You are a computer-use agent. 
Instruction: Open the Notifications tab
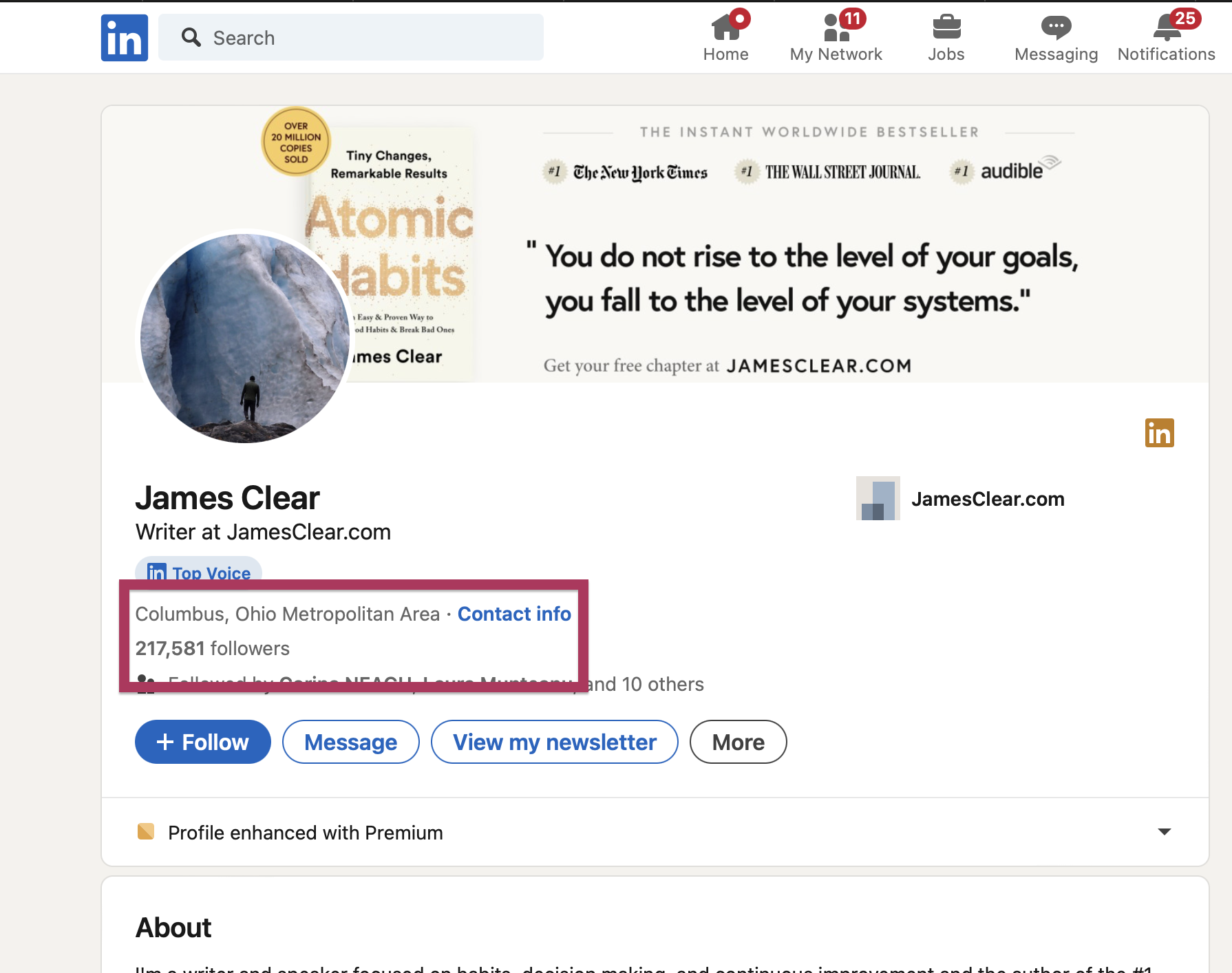click(x=1166, y=36)
